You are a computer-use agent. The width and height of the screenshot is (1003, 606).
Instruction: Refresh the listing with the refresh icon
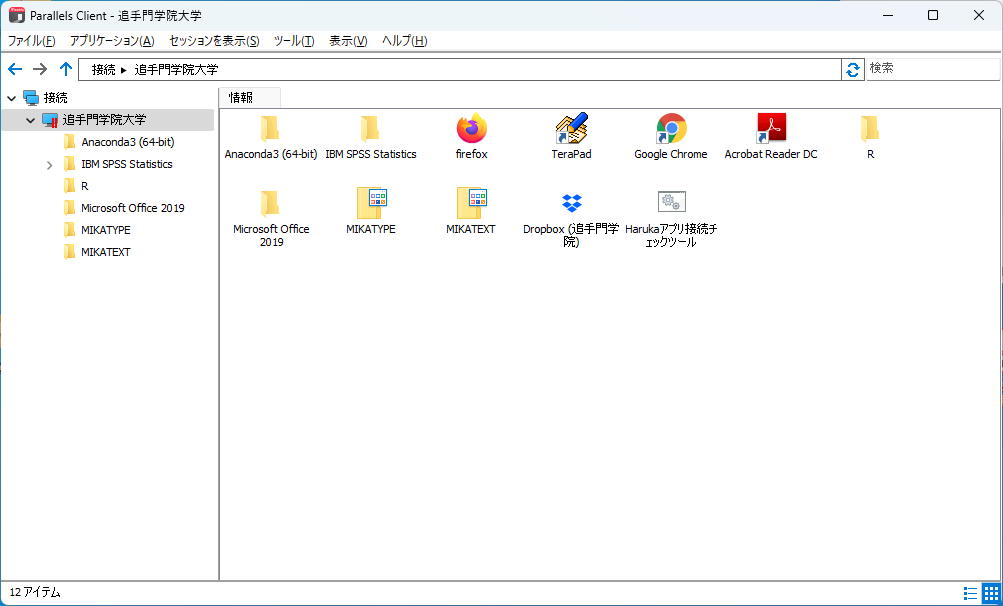(x=853, y=70)
